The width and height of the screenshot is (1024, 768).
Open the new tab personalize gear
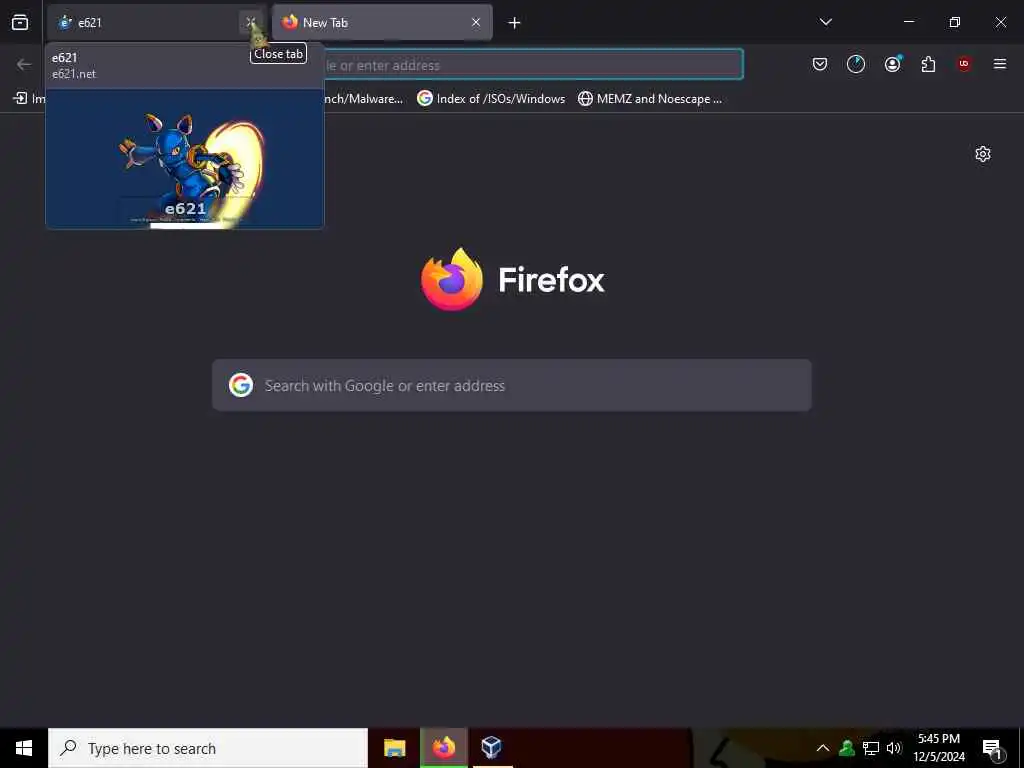[x=983, y=154]
